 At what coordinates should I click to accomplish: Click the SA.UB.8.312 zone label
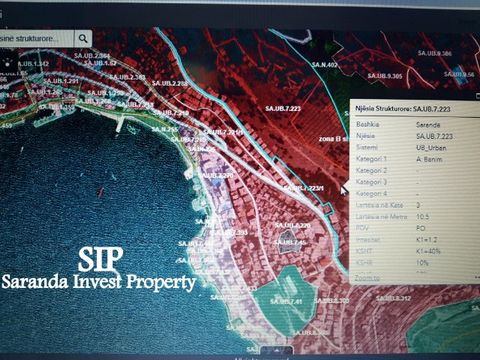(x=394, y=298)
